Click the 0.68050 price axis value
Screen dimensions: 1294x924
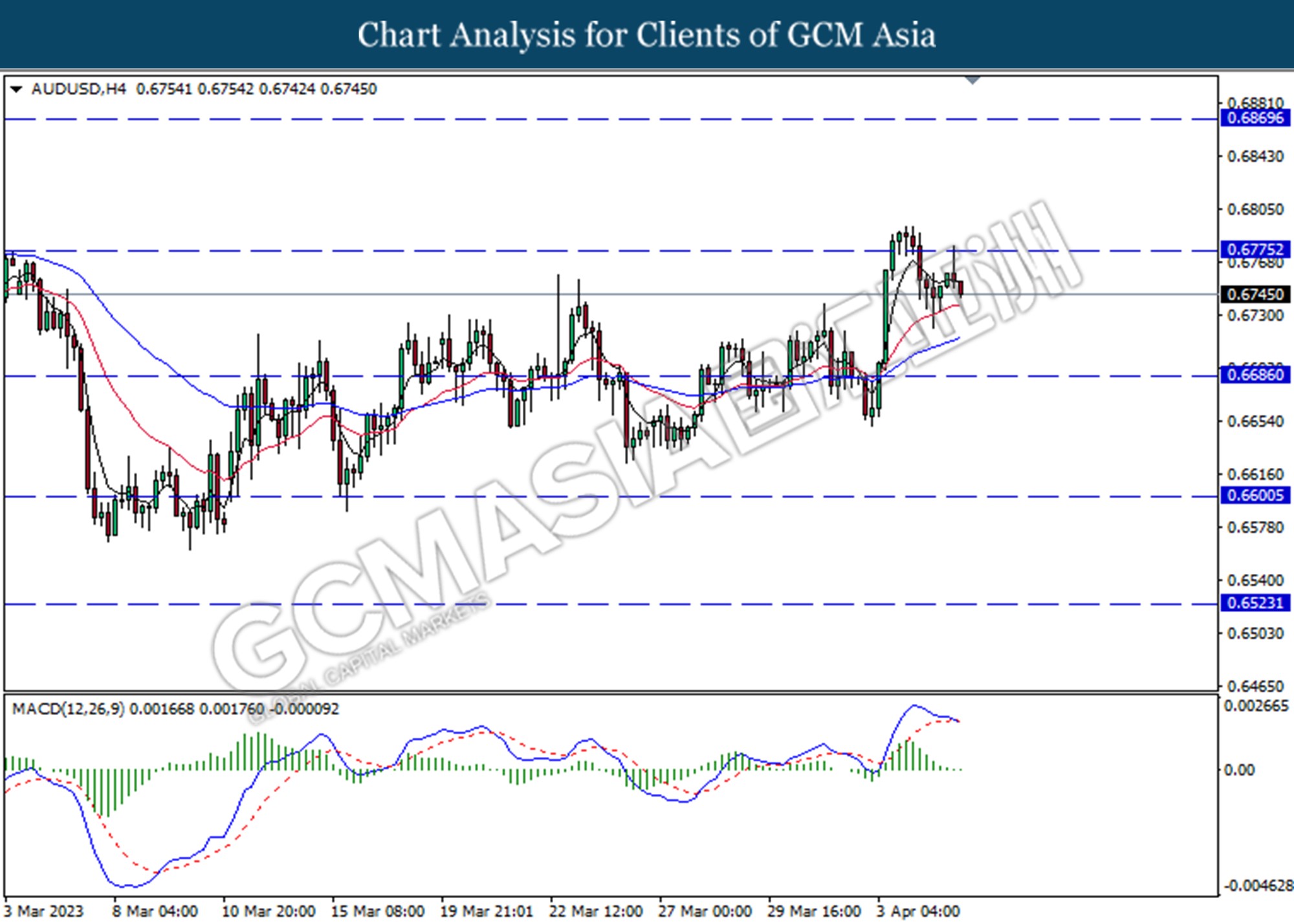coord(1256,210)
